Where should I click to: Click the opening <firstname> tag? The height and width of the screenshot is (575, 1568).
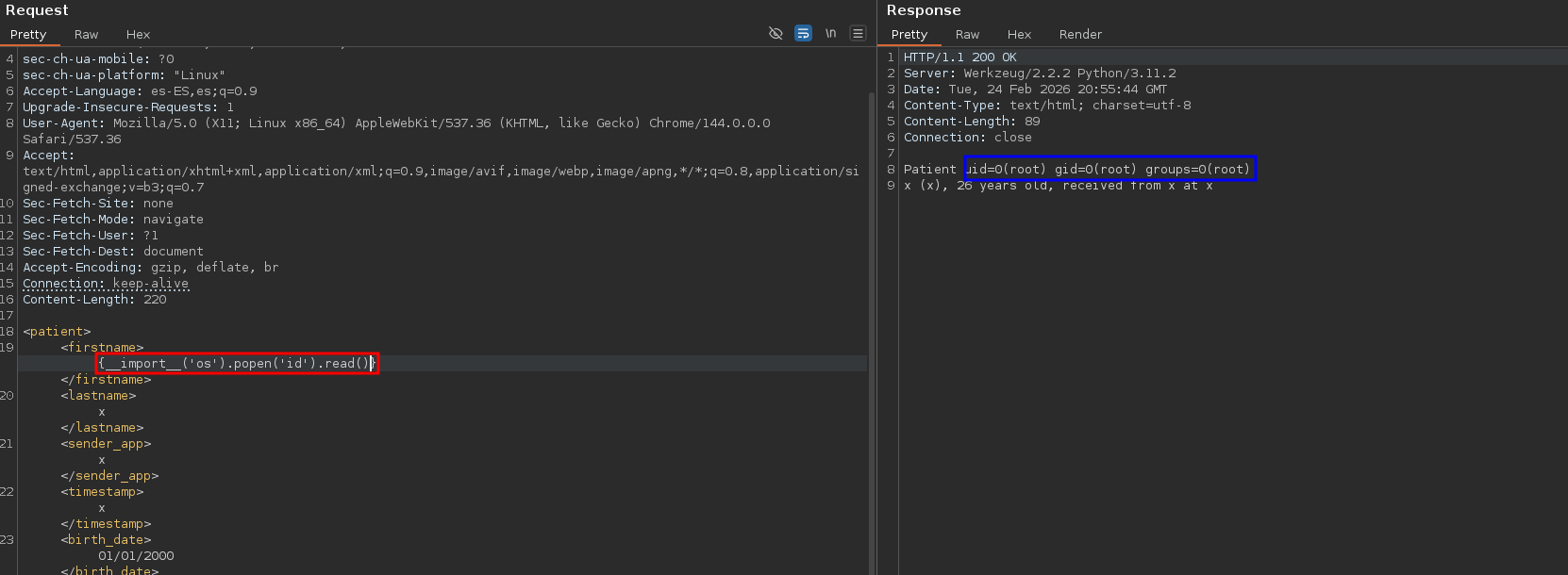click(x=102, y=348)
